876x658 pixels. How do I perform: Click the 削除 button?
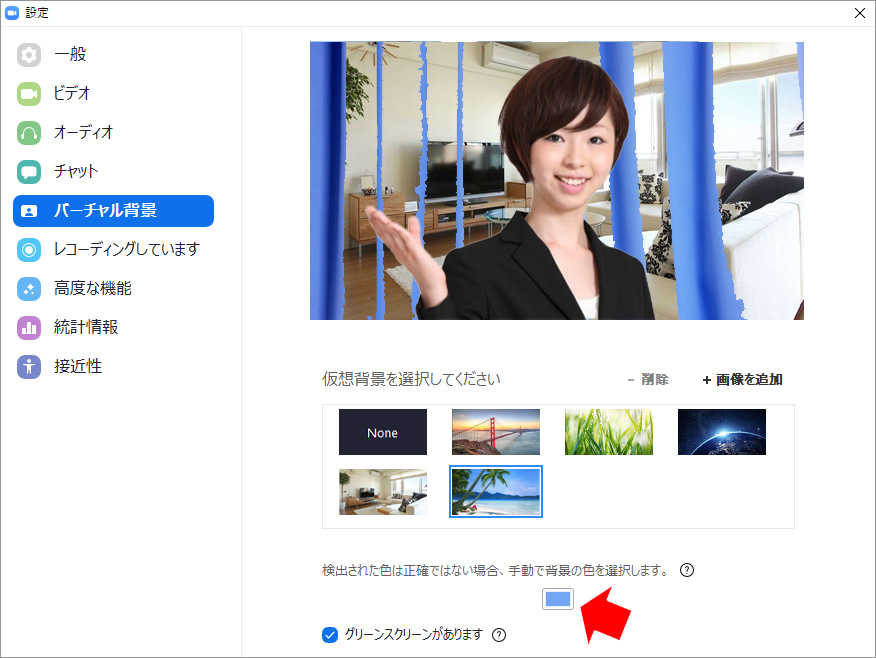(647, 380)
